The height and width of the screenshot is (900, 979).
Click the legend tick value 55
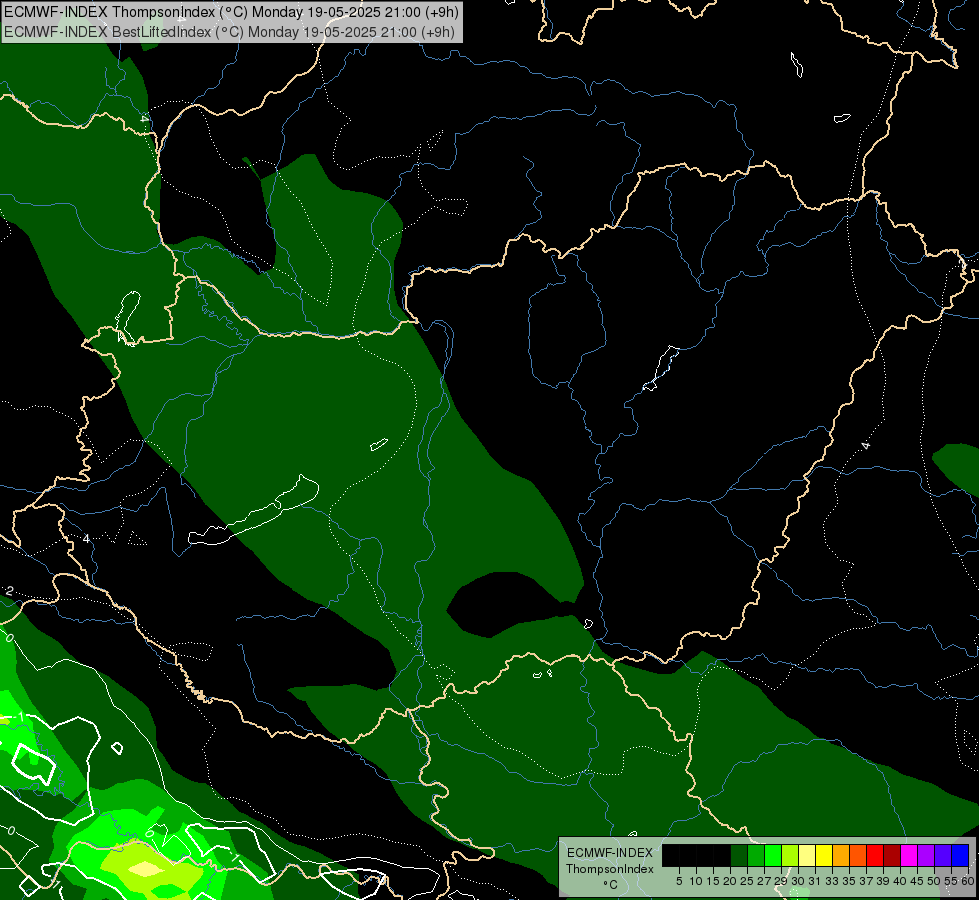[952, 881]
